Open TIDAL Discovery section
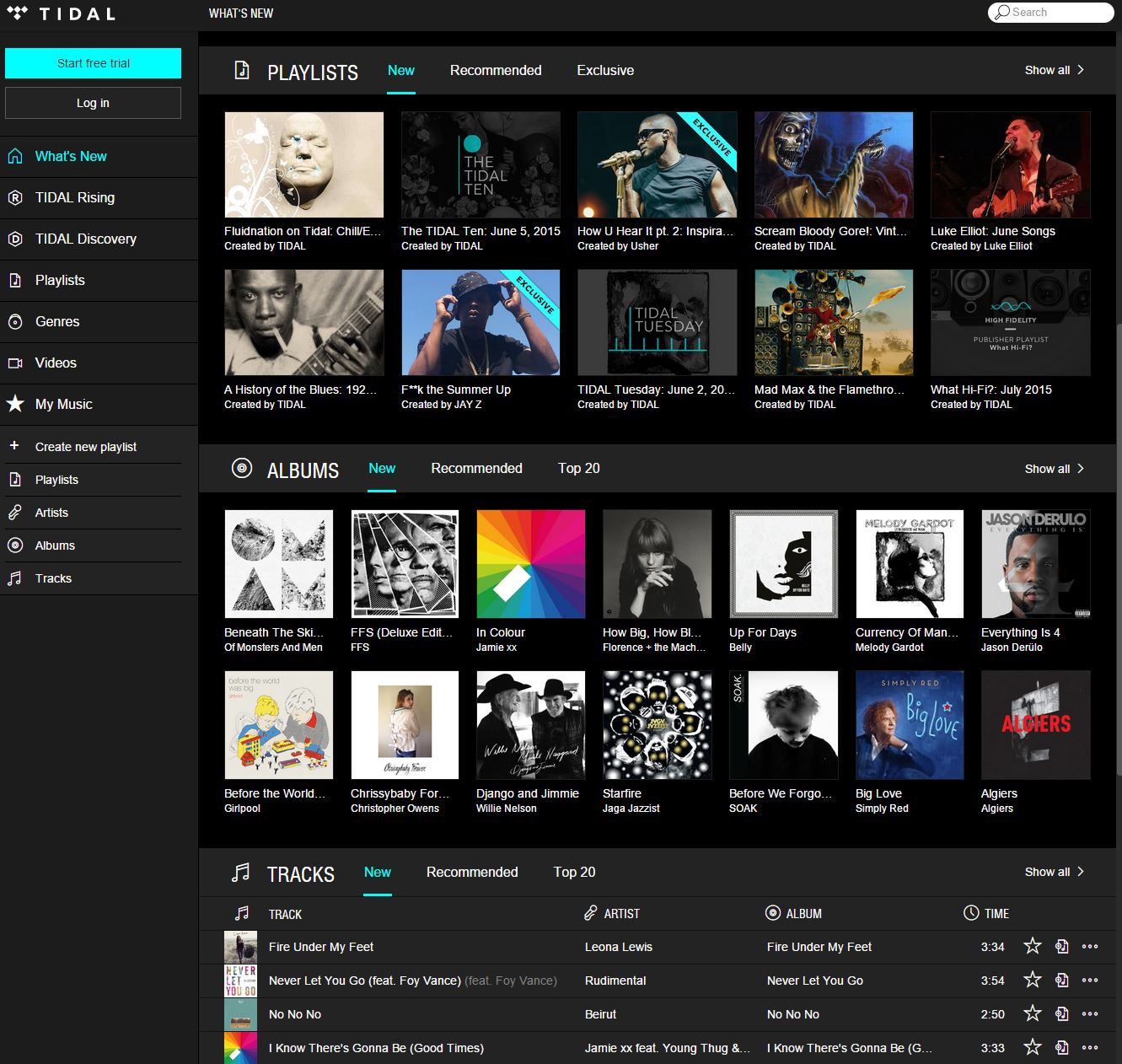The image size is (1122, 1064). coord(99,239)
